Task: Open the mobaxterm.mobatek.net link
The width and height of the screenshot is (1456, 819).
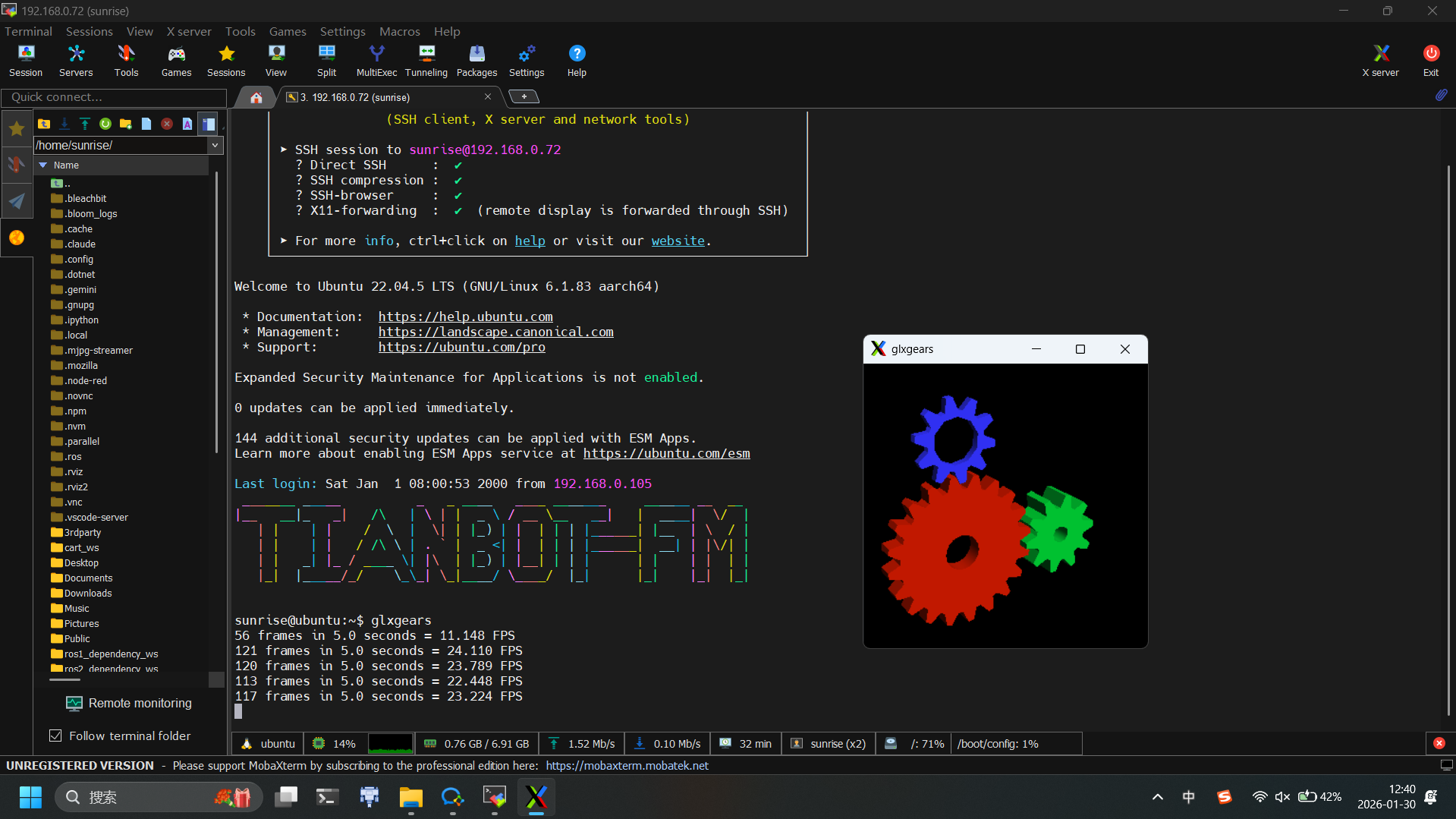Action: coord(627,765)
